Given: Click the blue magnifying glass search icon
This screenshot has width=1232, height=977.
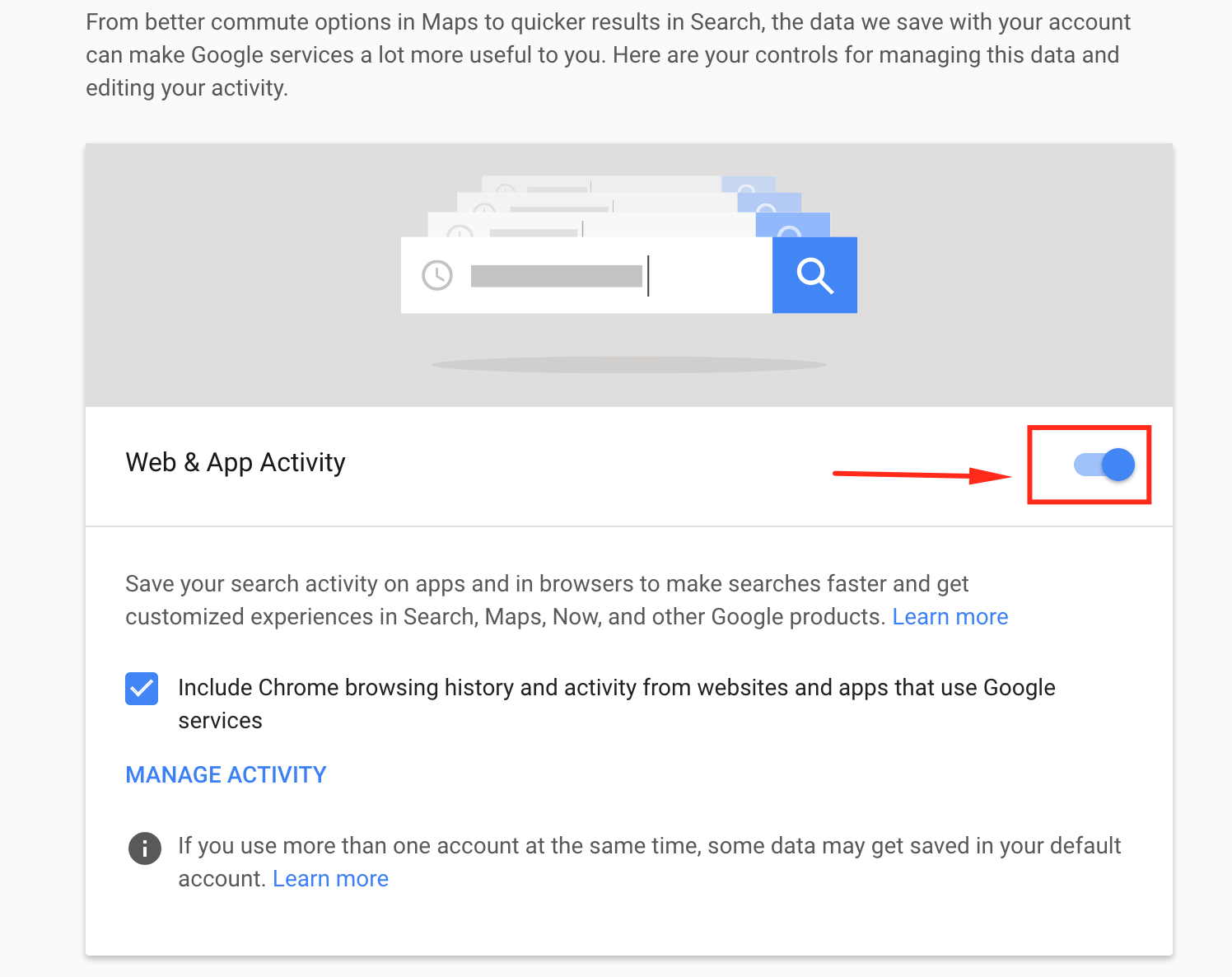Looking at the screenshot, I should click(x=814, y=274).
